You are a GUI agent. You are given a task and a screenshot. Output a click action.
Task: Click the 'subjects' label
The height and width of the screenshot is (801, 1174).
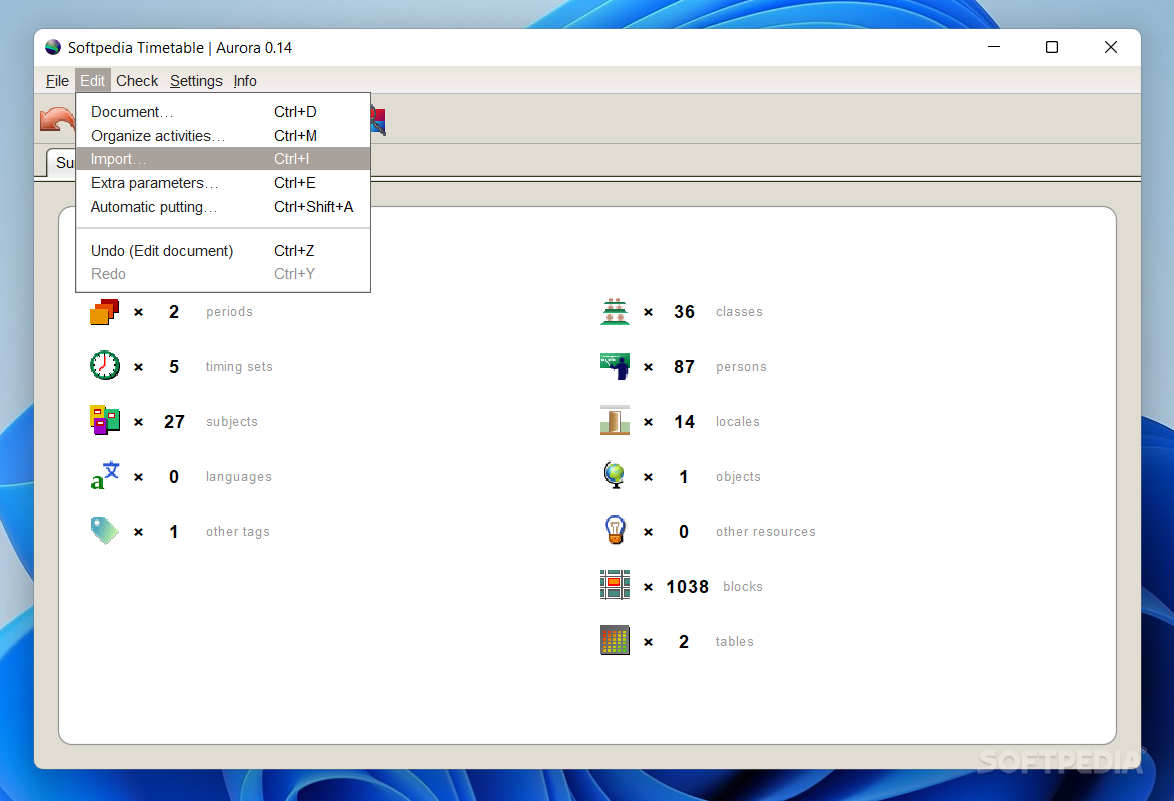[x=231, y=421]
